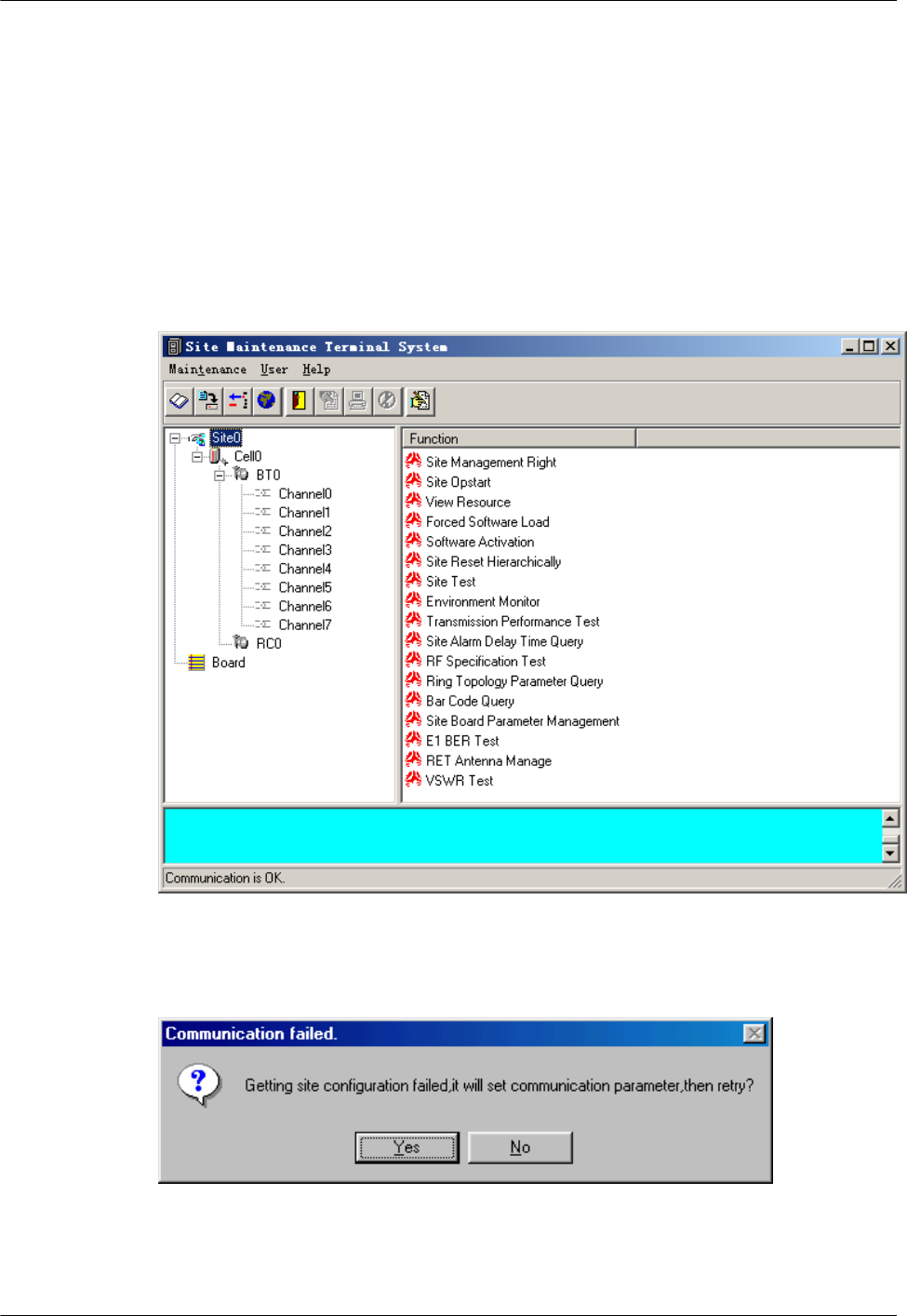Collapse the BT0 tree node
Screen dimensions: 907x1316
tap(220, 476)
